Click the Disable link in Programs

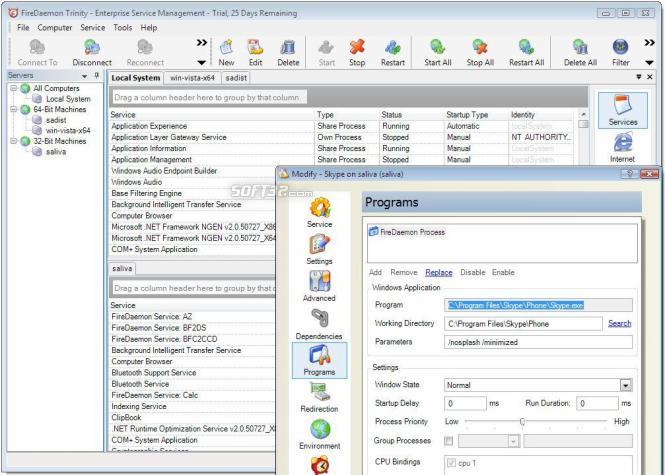pos(472,272)
